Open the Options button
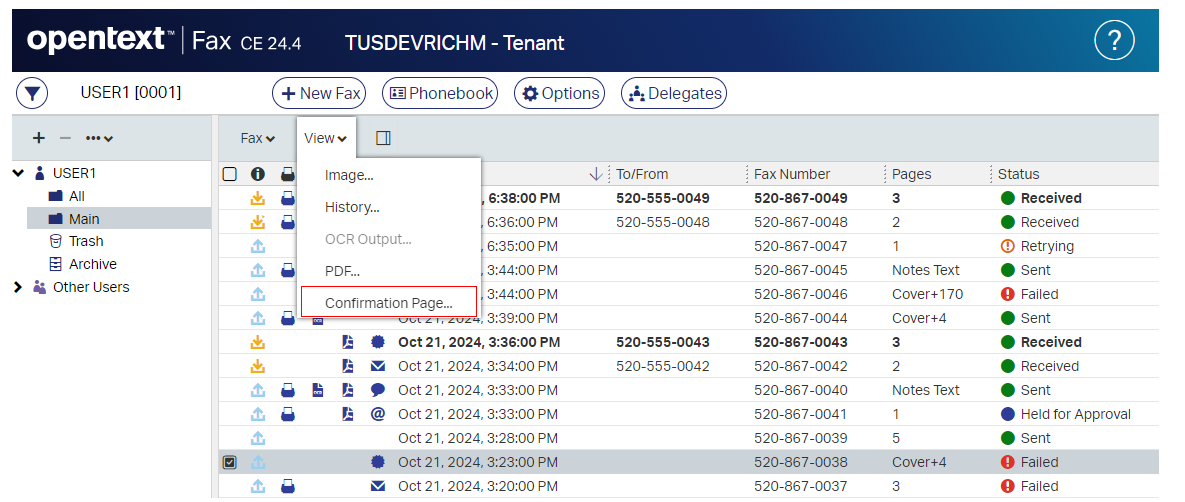Viewport: 1185px width, 502px height. pos(559,94)
